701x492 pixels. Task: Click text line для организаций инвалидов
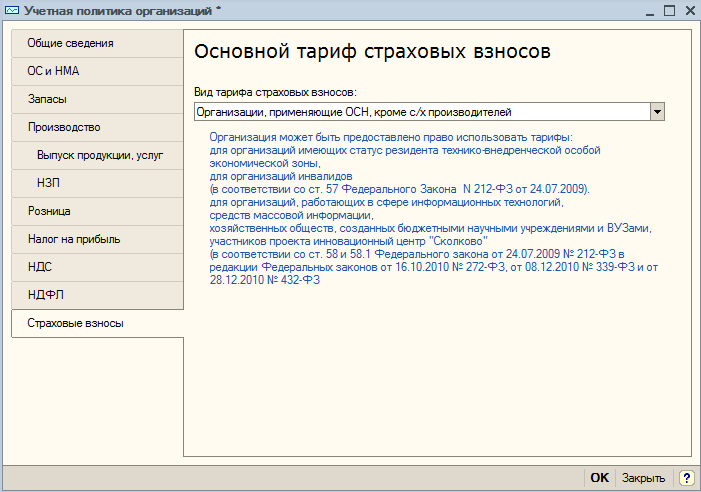click(281, 176)
